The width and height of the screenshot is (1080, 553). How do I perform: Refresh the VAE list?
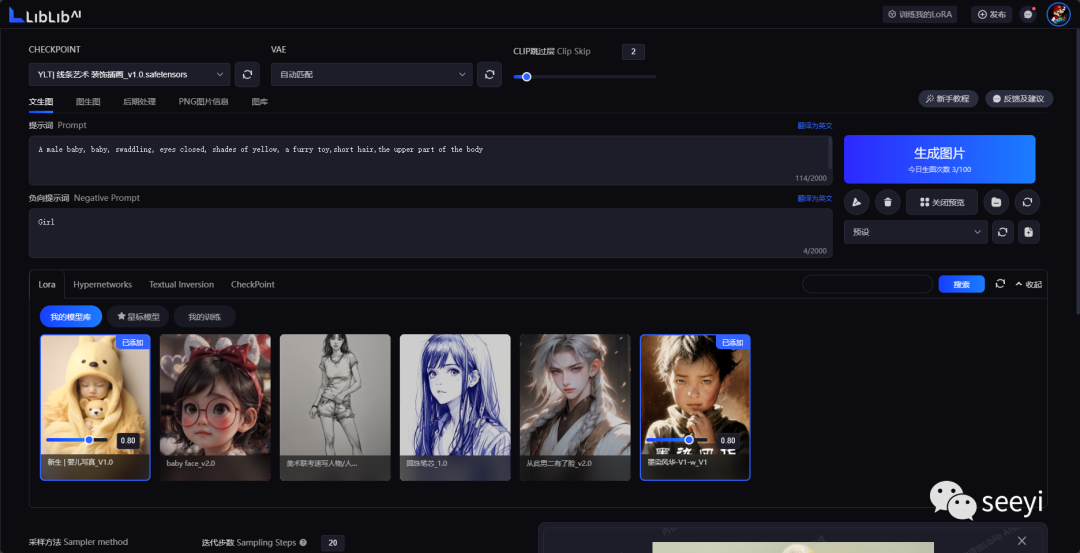click(488, 74)
